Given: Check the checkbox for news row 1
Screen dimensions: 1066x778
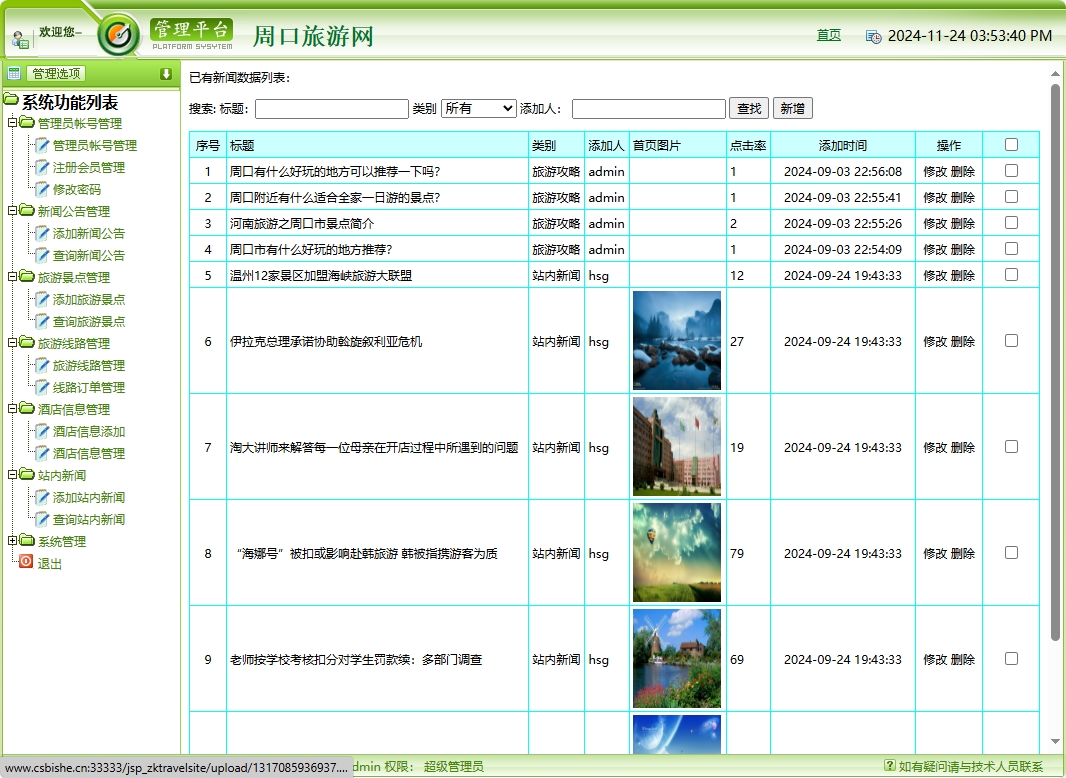Looking at the screenshot, I should pos(1010,171).
